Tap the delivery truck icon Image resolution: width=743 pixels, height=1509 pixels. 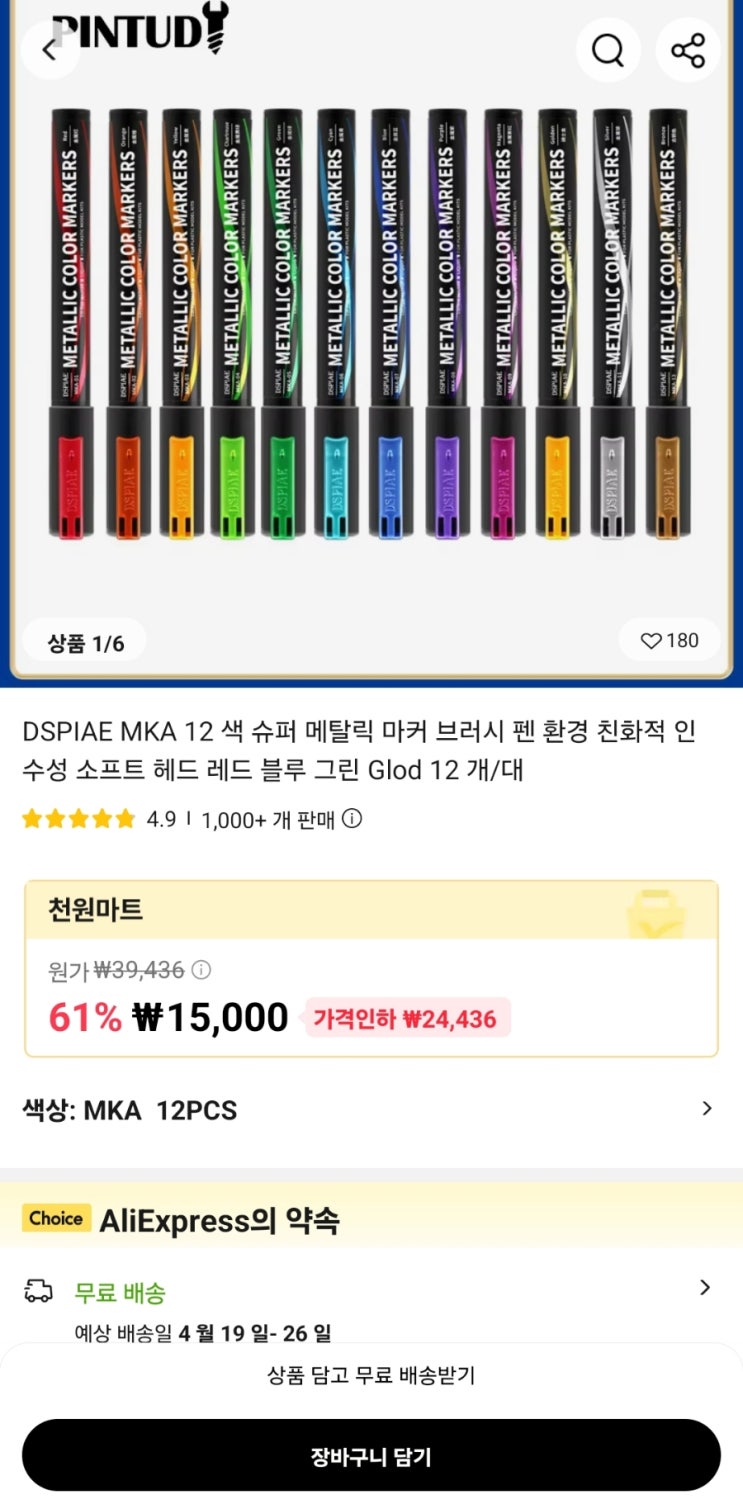(x=38, y=1292)
